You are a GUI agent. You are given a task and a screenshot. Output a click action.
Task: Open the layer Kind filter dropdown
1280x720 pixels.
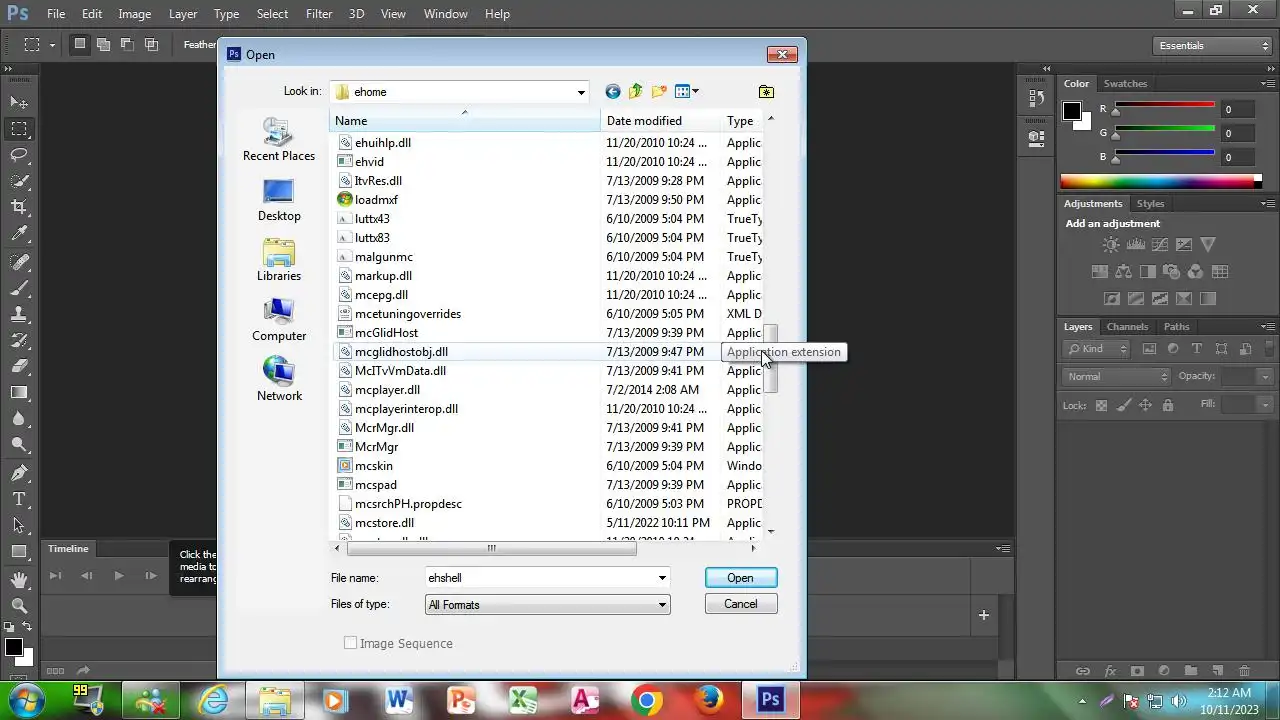point(1097,349)
